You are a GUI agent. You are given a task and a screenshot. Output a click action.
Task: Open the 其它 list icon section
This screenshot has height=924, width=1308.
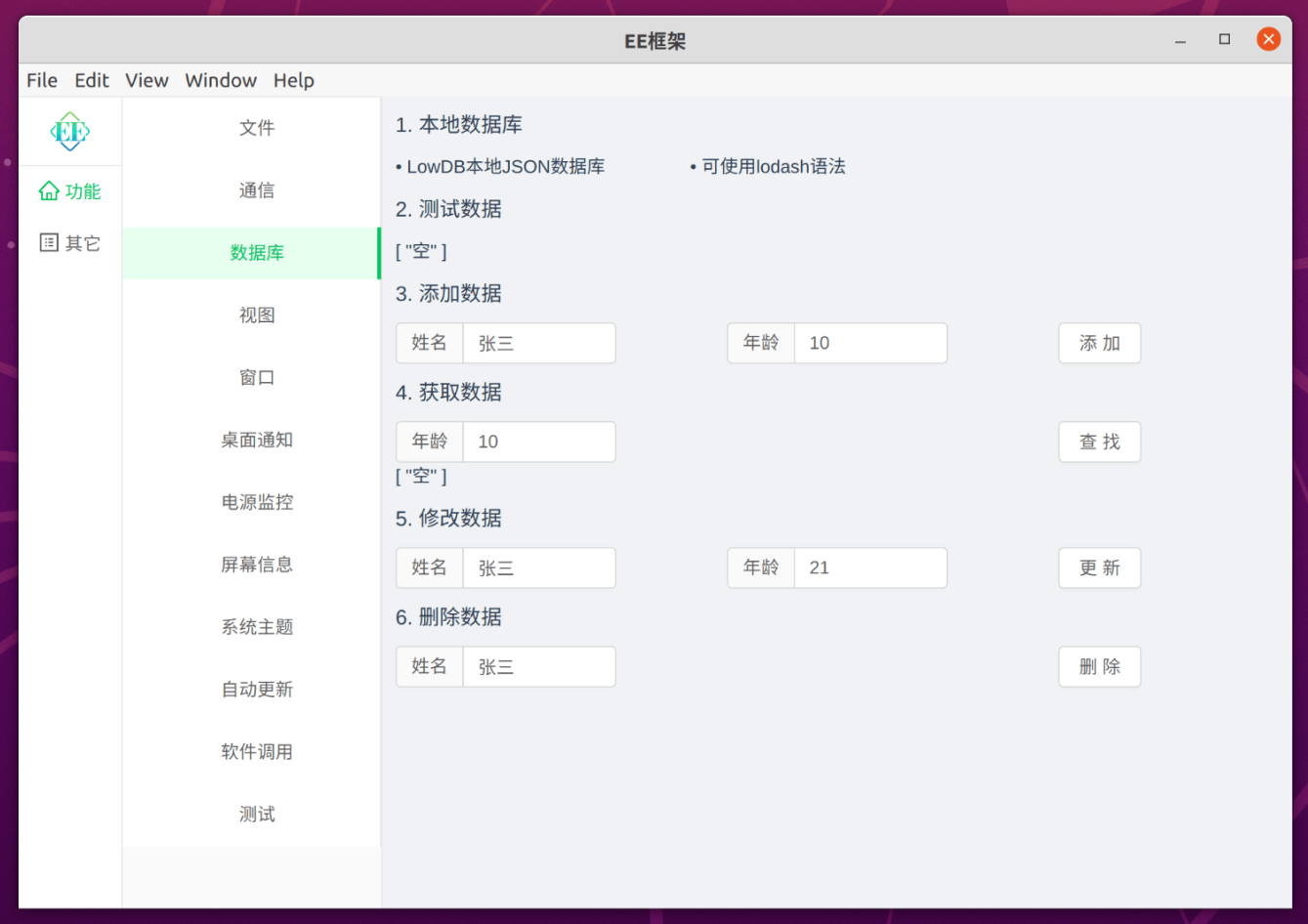click(x=49, y=242)
